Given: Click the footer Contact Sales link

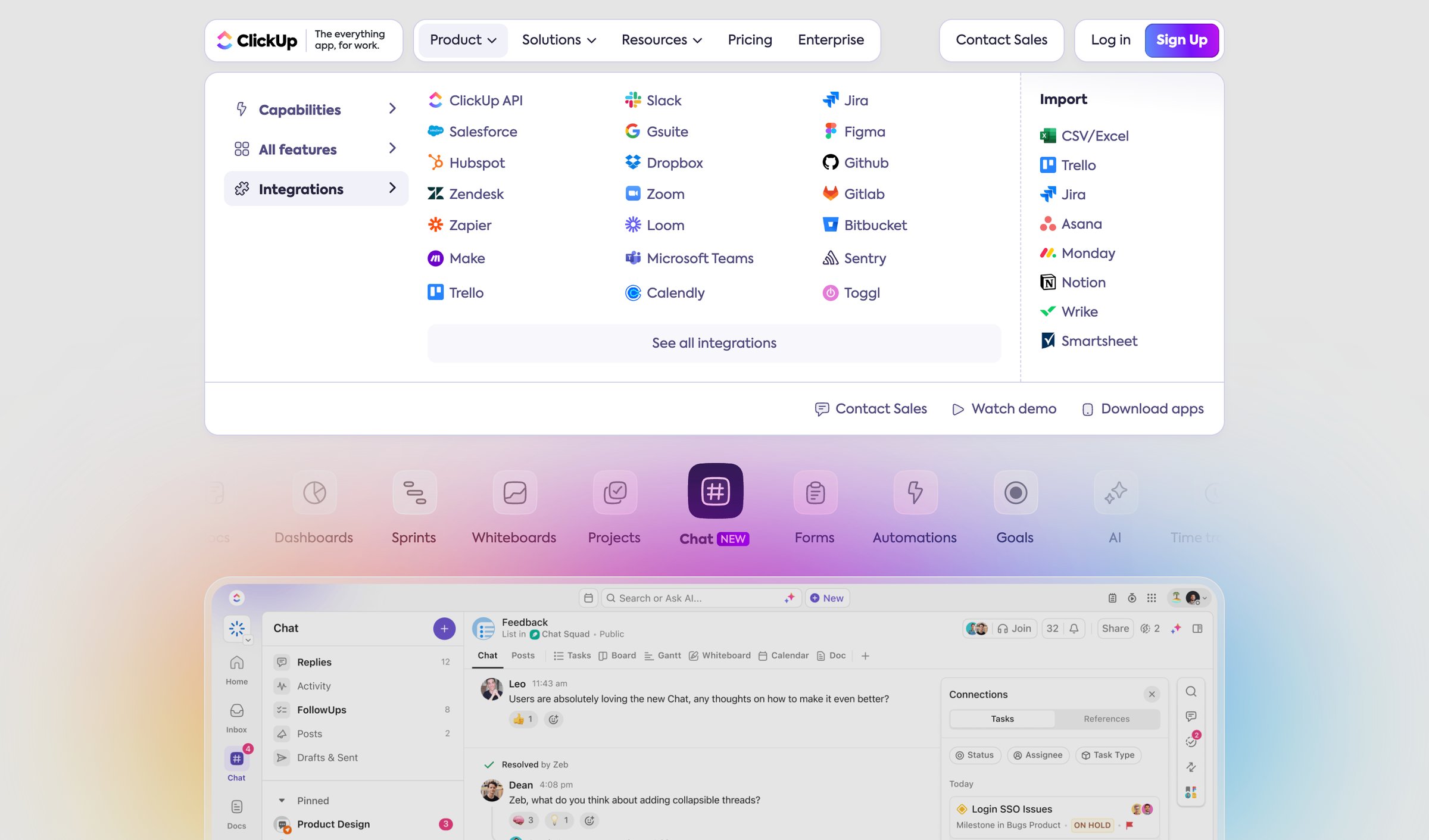Looking at the screenshot, I should [x=870, y=409].
